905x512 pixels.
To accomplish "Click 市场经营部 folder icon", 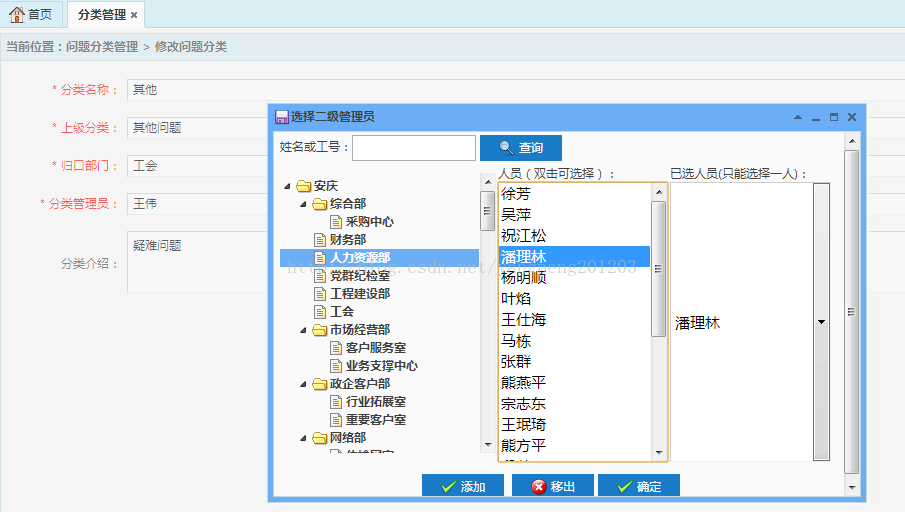I will pos(320,330).
